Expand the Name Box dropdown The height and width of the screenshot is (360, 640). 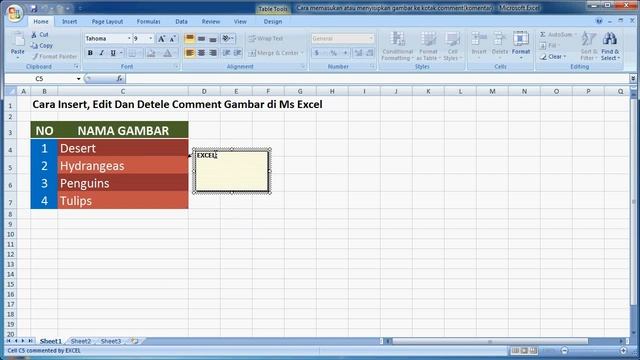pos(78,78)
